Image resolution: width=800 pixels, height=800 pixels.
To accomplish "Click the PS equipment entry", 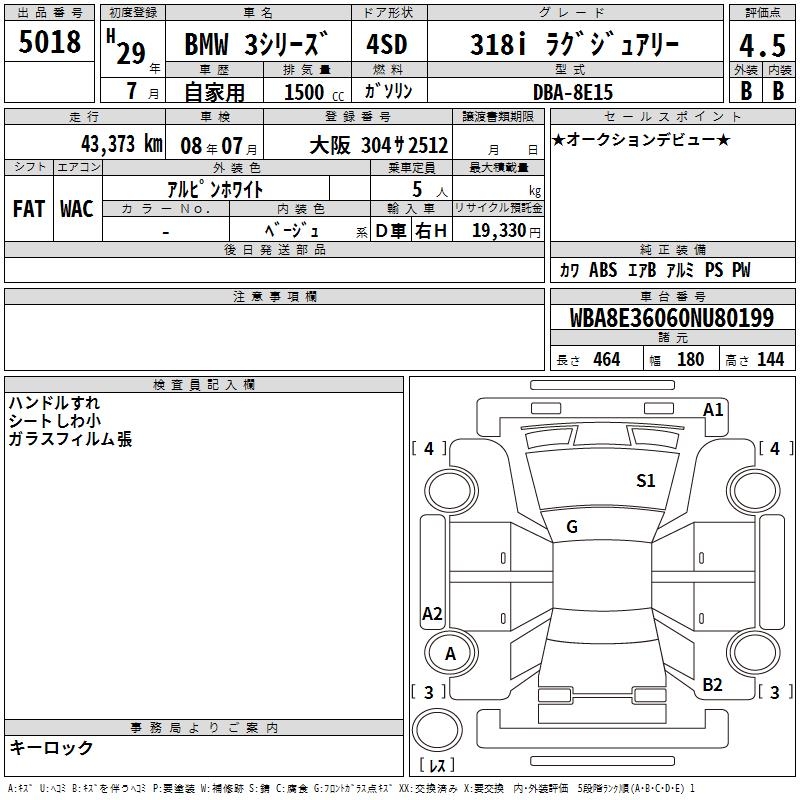I will point(714,269).
